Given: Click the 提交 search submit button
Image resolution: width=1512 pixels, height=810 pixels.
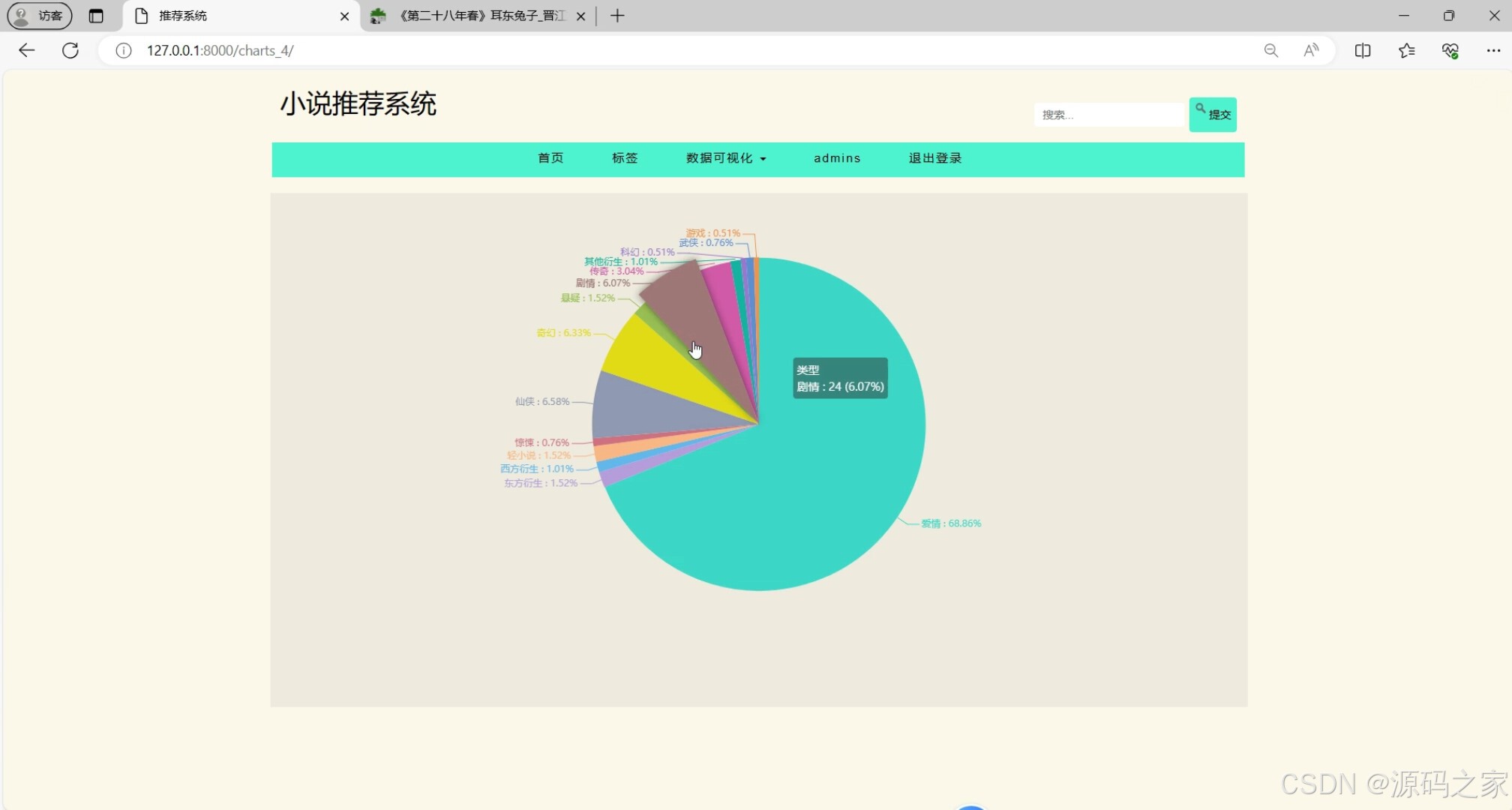Looking at the screenshot, I should 1213,114.
